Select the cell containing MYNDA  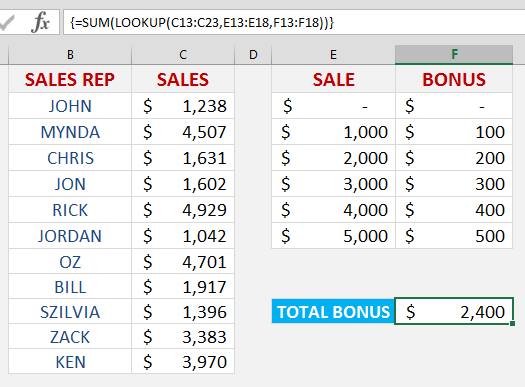pyautogui.click(x=70, y=132)
